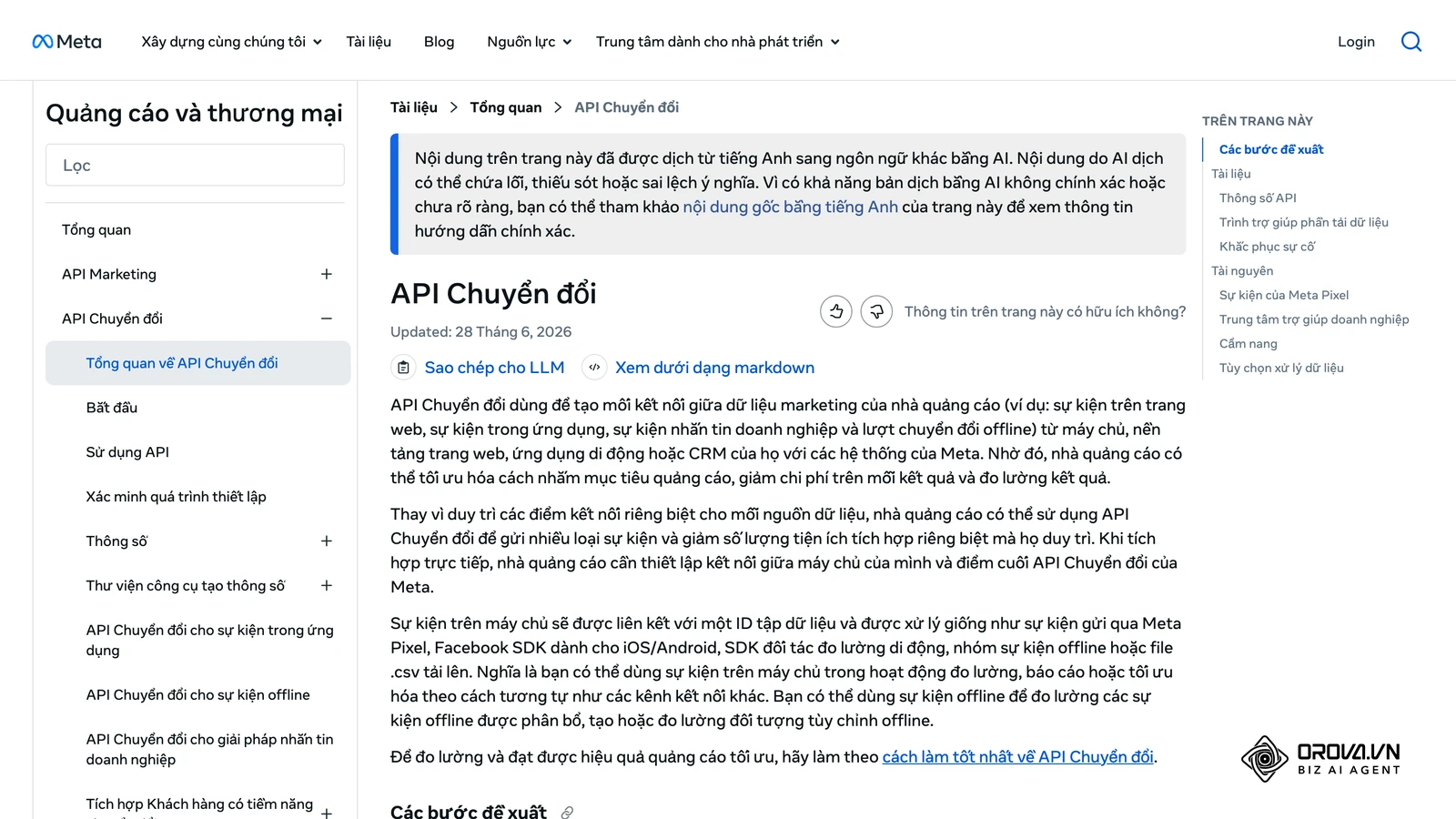This screenshot has height=819, width=1456.
Task: Open Xác minh quá trình thiết lập page
Action: [x=176, y=497]
